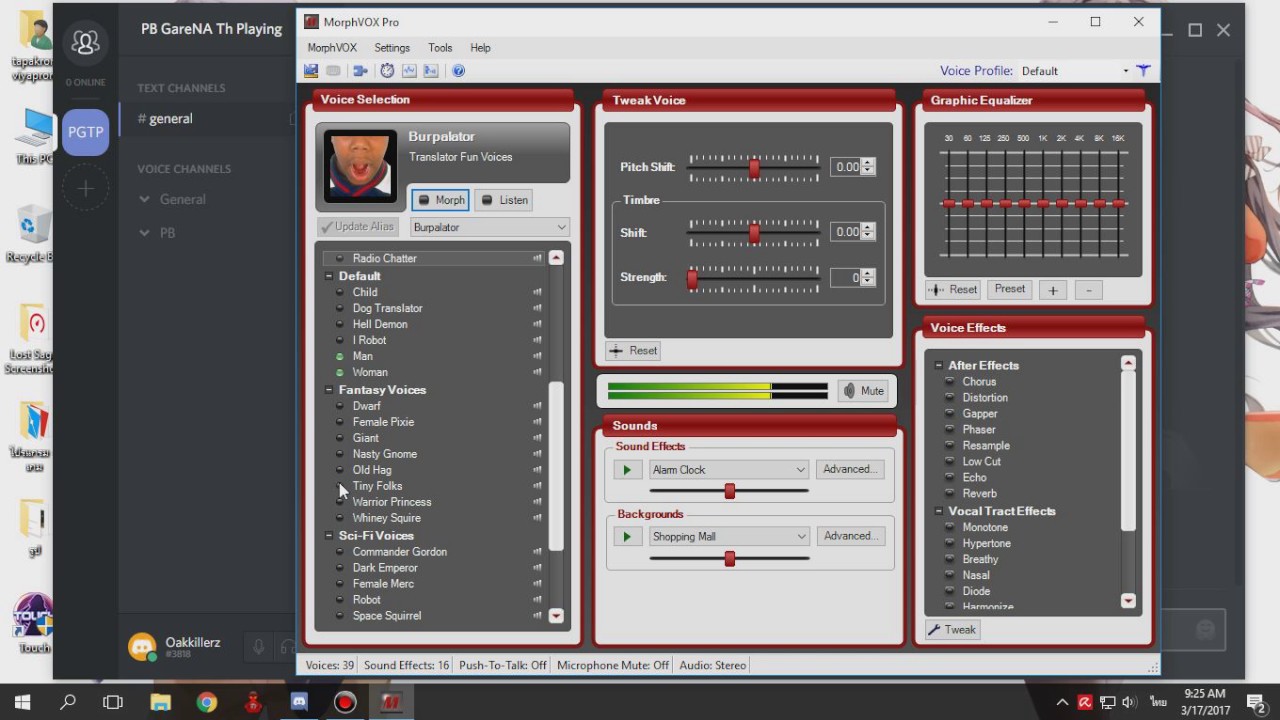Viewport: 1280px width, 720px height.
Task: Click the signal bars icon beside Robot
Action: coord(537,600)
